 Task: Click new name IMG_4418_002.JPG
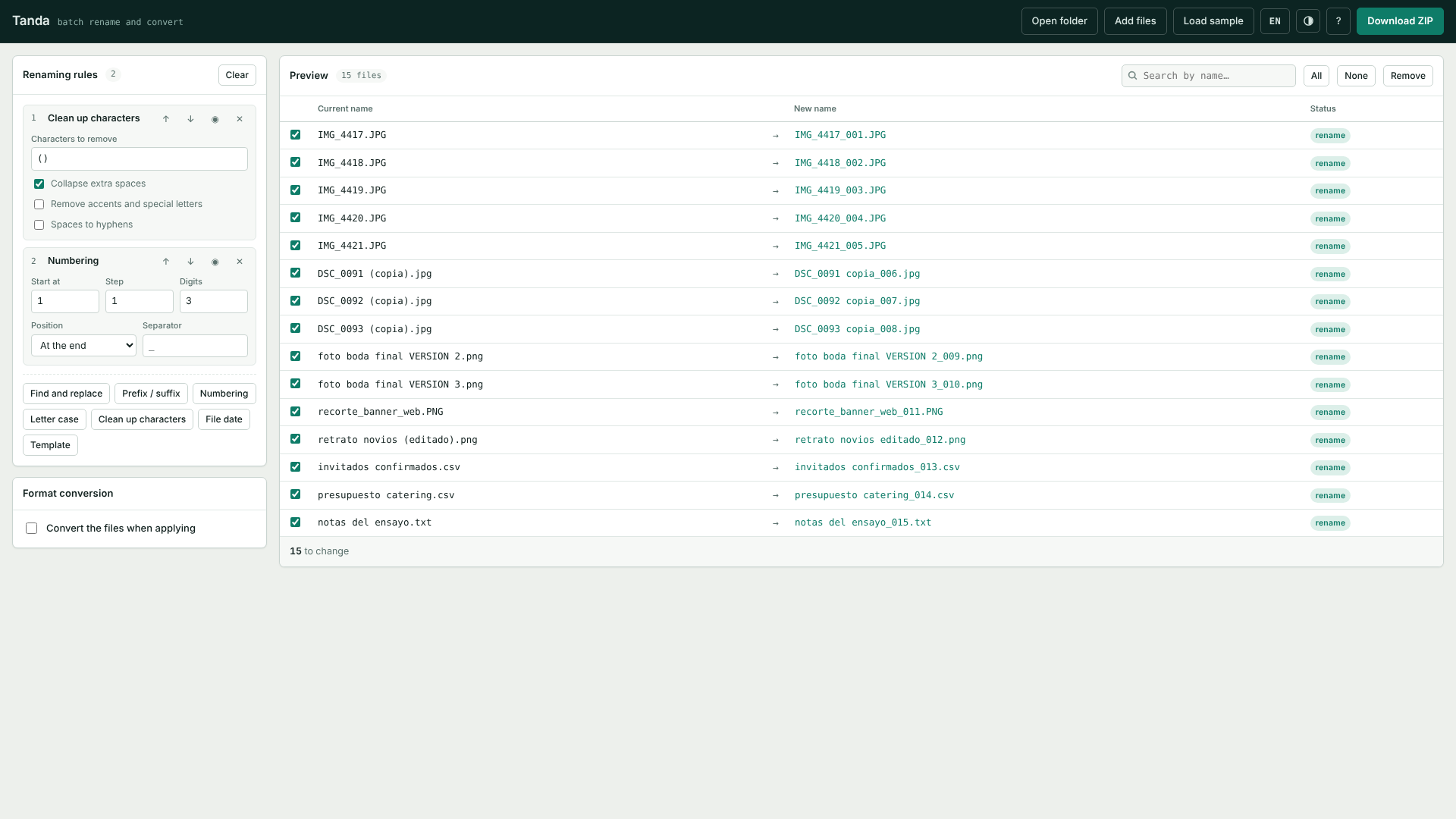[x=840, y=163]
